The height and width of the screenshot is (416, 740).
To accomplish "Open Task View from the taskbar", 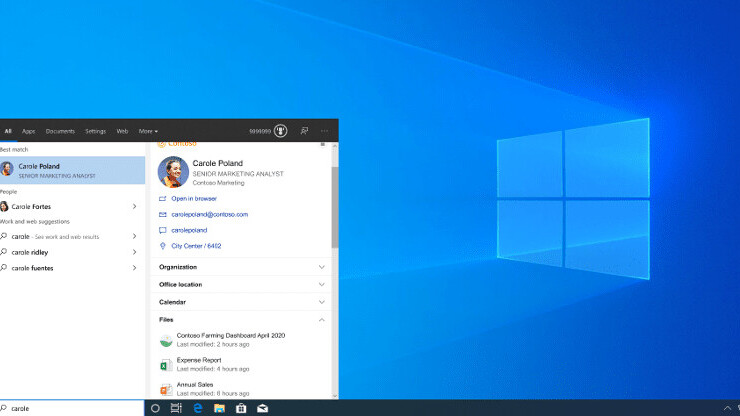I will click(x=176, y=408).
